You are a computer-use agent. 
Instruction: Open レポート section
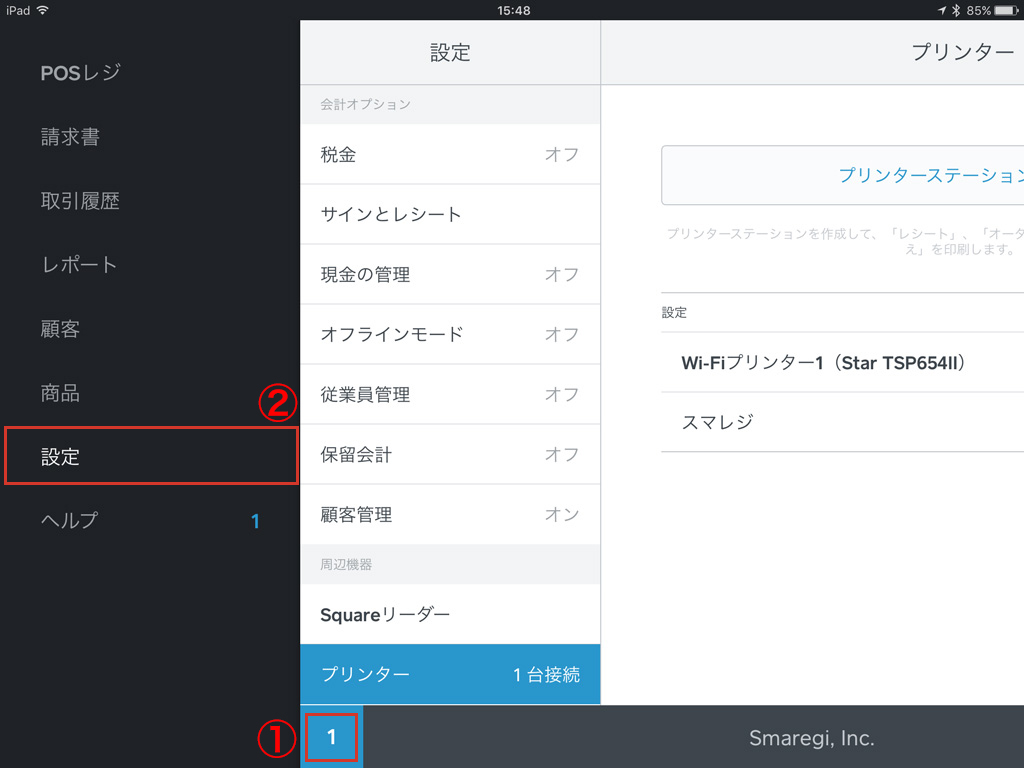coord(79,265)
